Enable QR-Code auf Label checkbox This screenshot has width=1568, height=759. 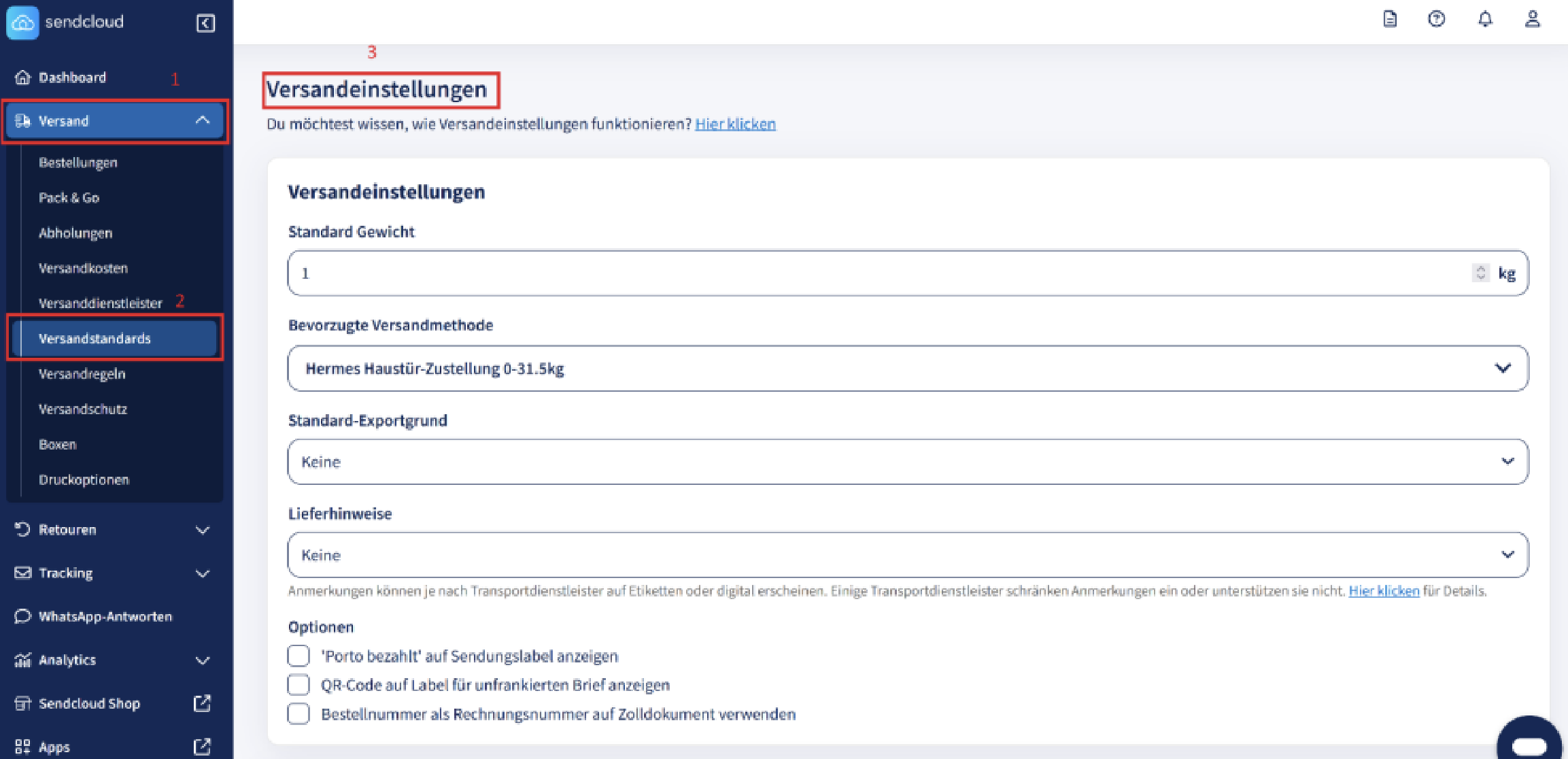pyautogui.click(x=299, y=685)
